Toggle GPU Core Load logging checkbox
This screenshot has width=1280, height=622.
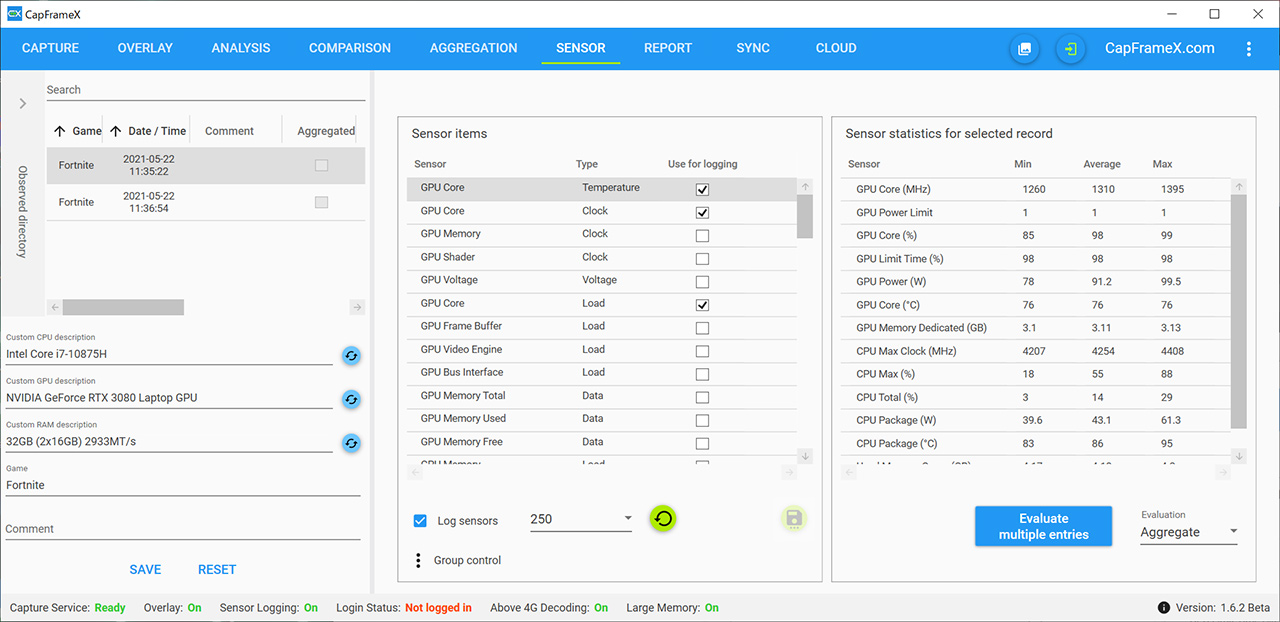[x=702, y=305]
